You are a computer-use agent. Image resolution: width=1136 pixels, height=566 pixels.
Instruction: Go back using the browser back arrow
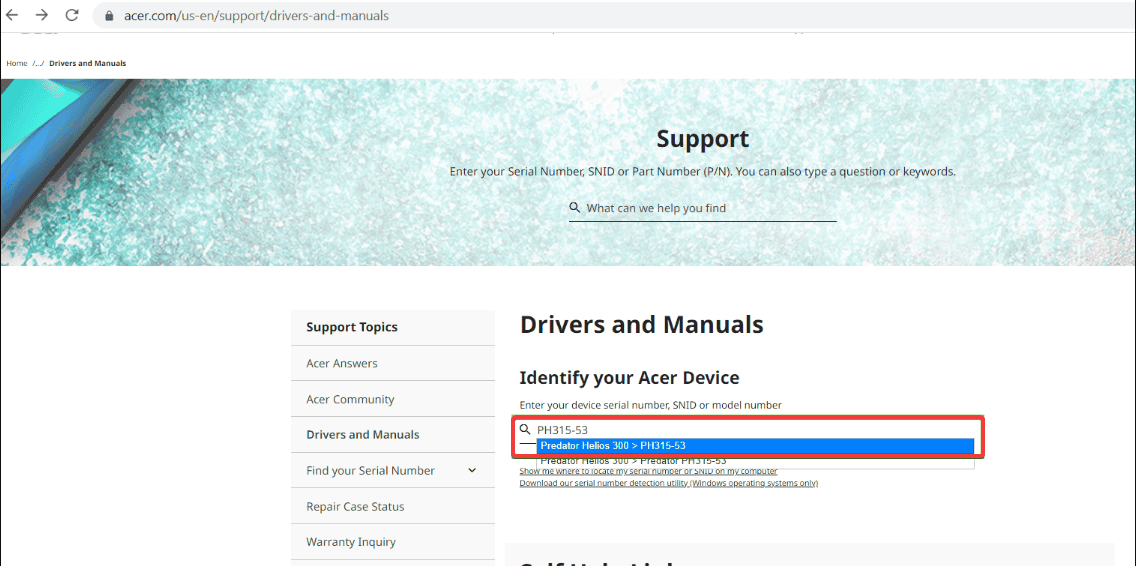[x=12, y=15]
